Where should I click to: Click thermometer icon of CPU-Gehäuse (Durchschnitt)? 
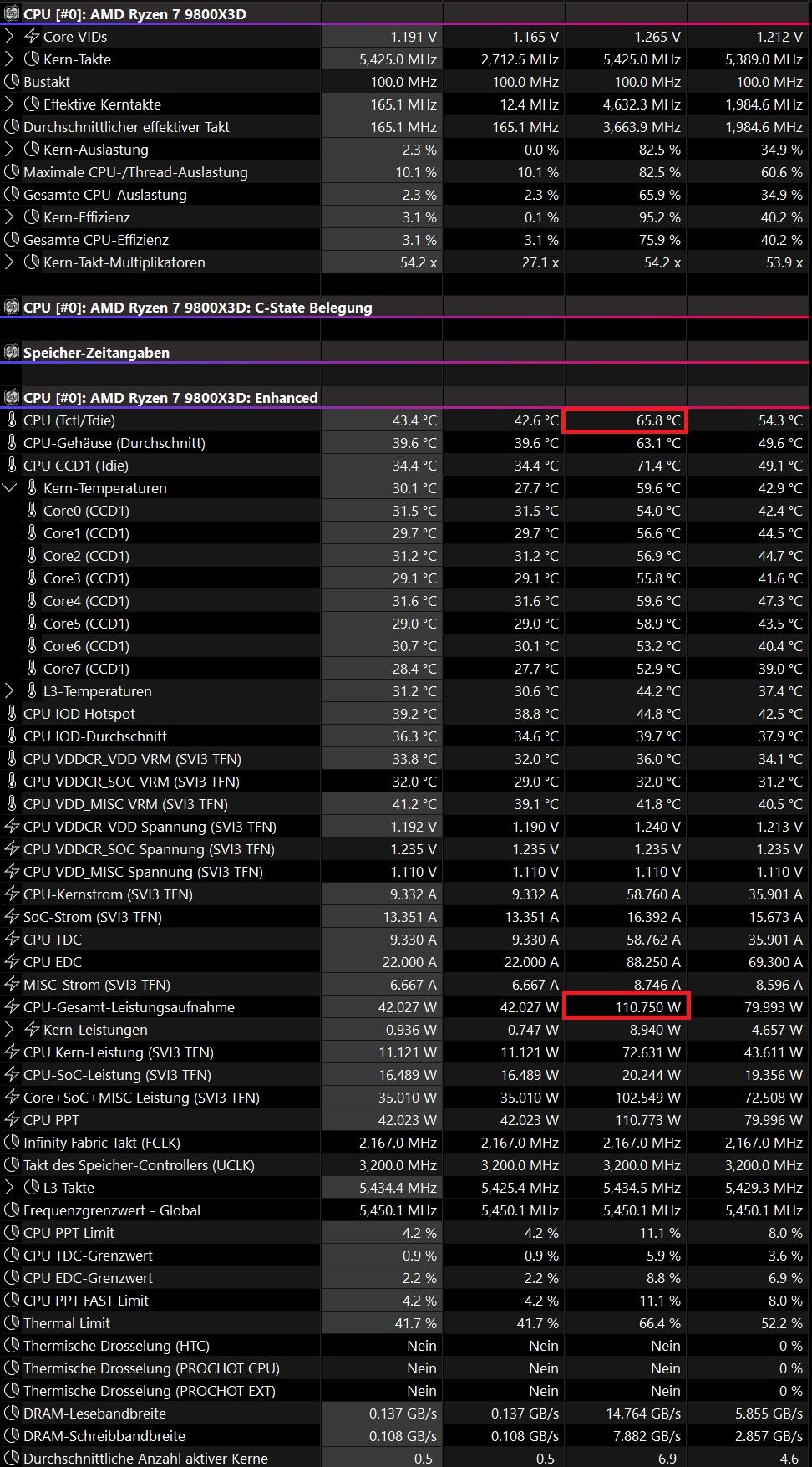click(12, 443)
